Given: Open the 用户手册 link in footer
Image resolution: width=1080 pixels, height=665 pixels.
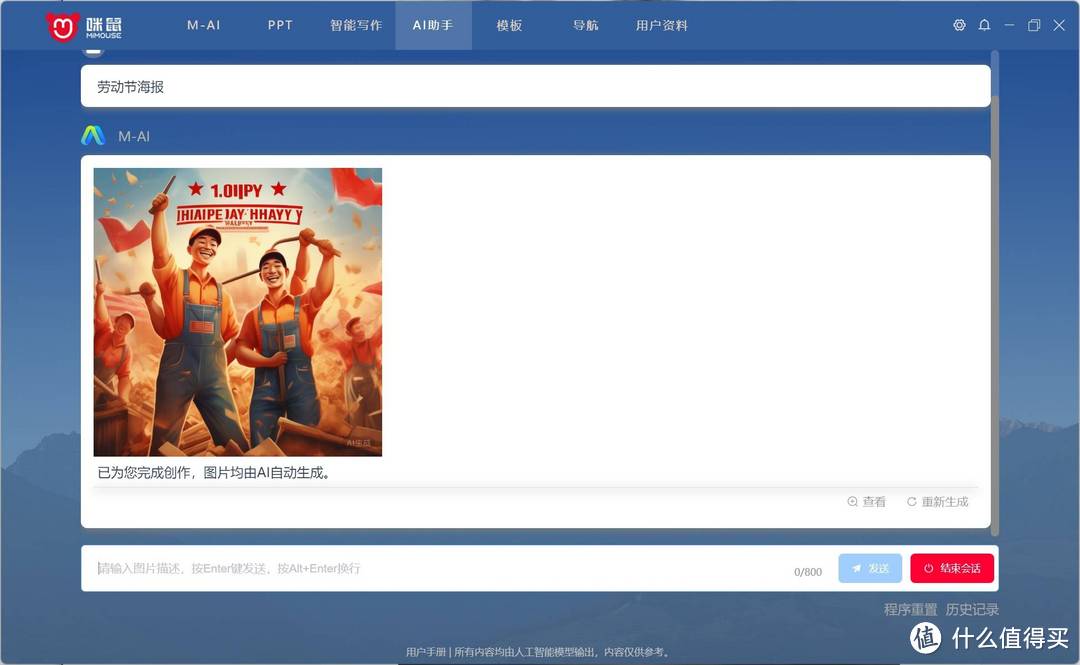Looking at the screenshot, I should 426,652.
